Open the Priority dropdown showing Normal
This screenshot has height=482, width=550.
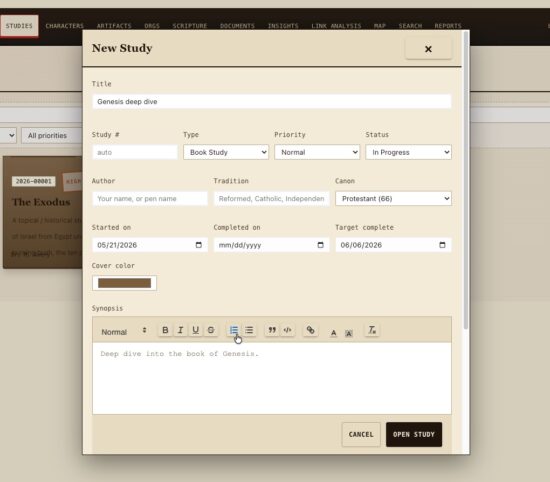(x=317, y=152)
